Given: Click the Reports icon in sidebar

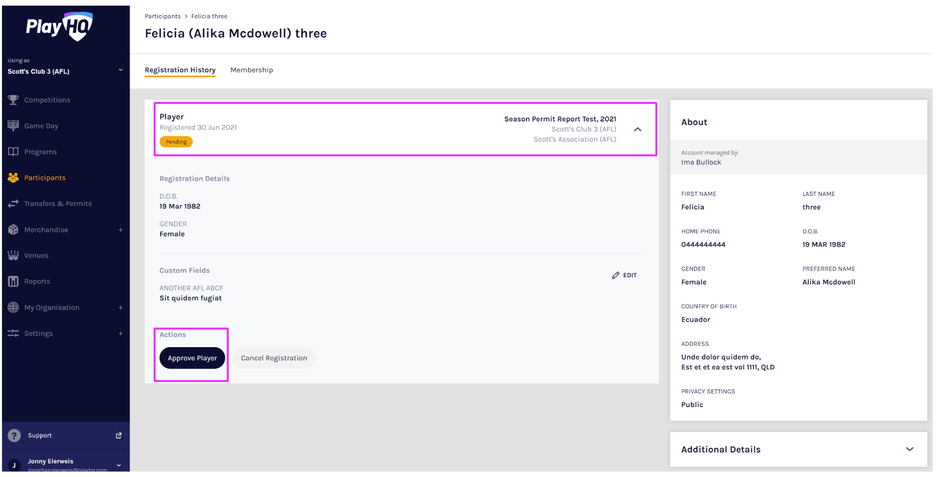Looking at the screenshot, I should tap(13, 282).
